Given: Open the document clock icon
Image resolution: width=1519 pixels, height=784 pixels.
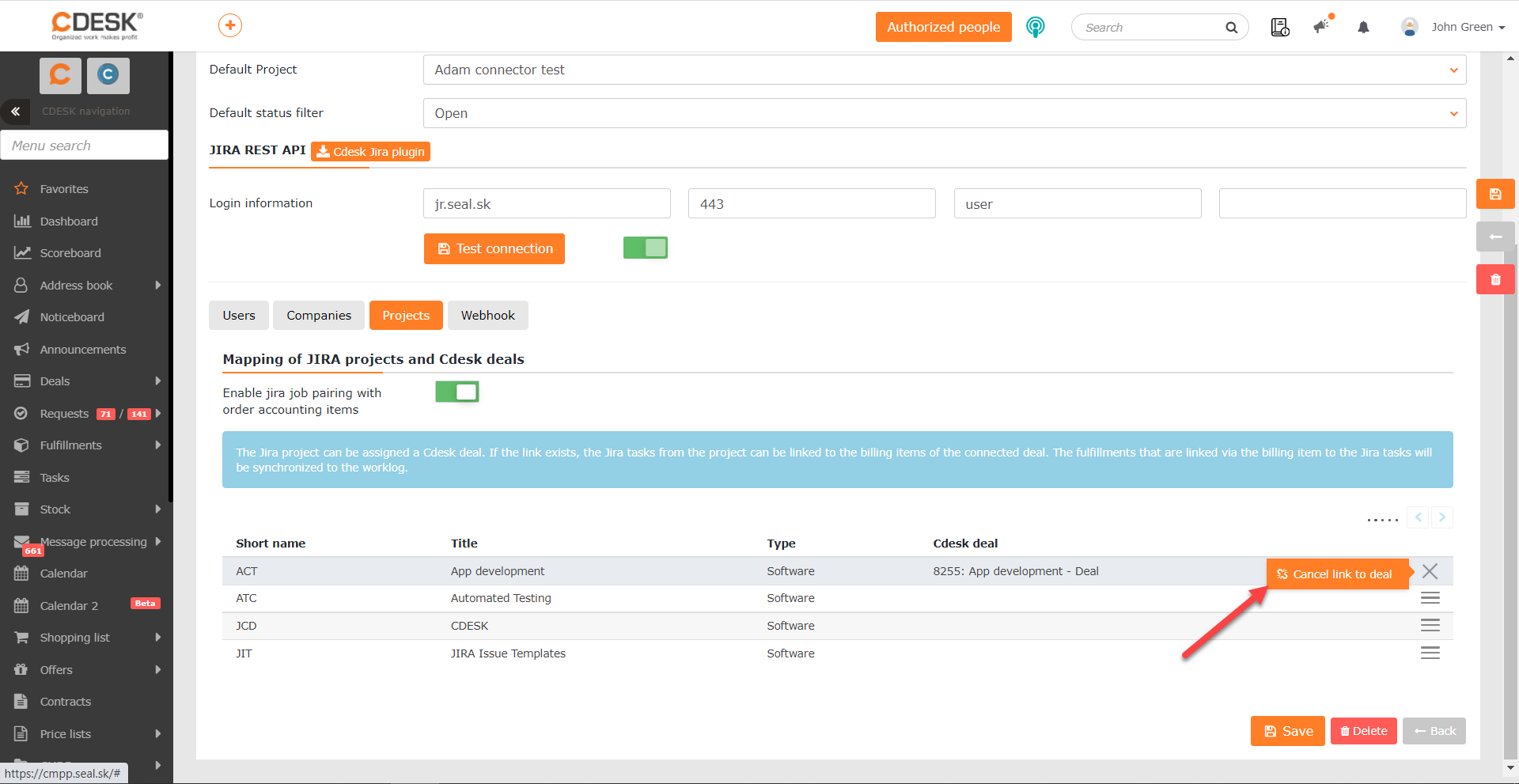Looking at the screenshot, I should click(1280, 28).
